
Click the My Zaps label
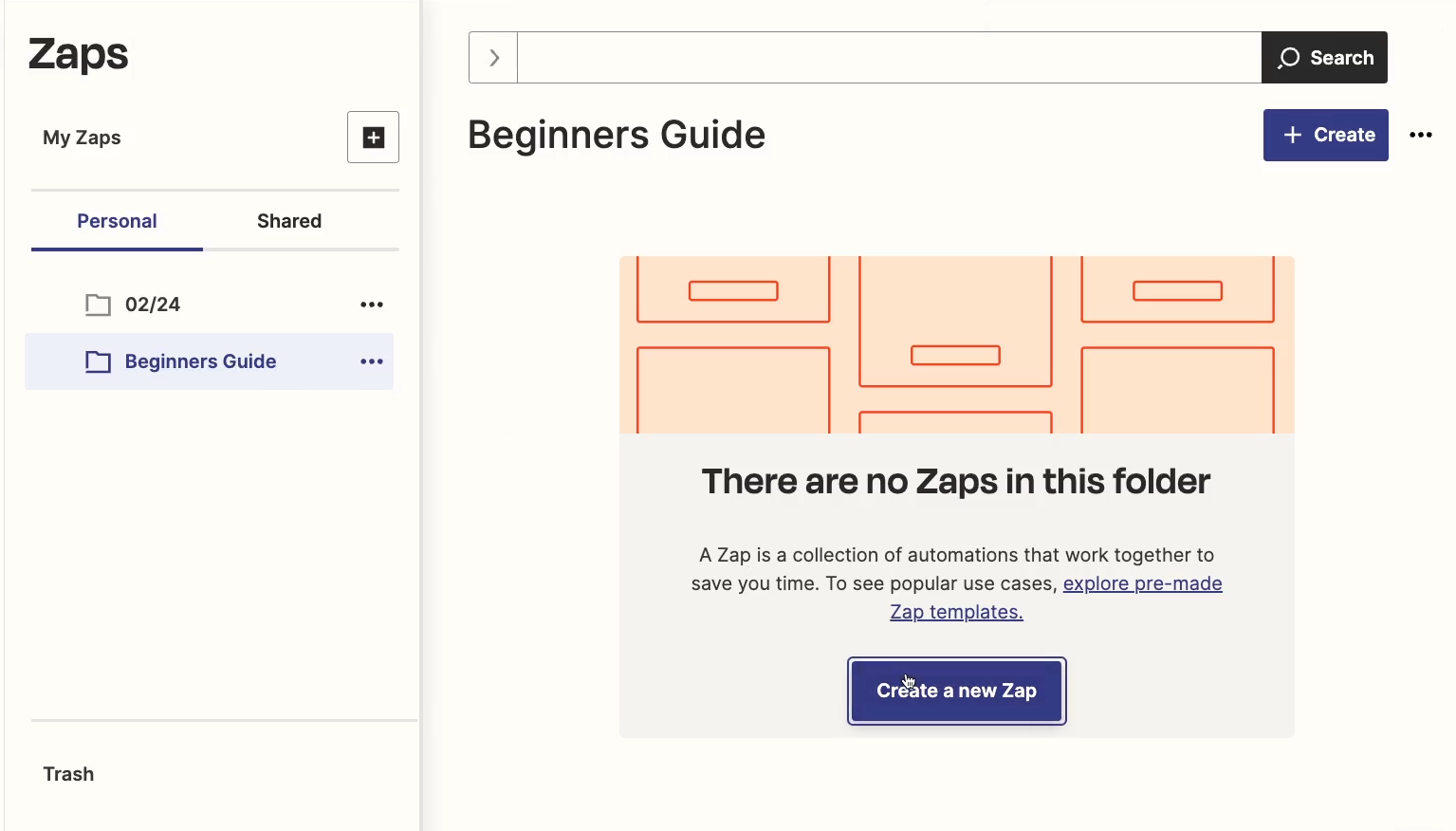tap(82, 138)
